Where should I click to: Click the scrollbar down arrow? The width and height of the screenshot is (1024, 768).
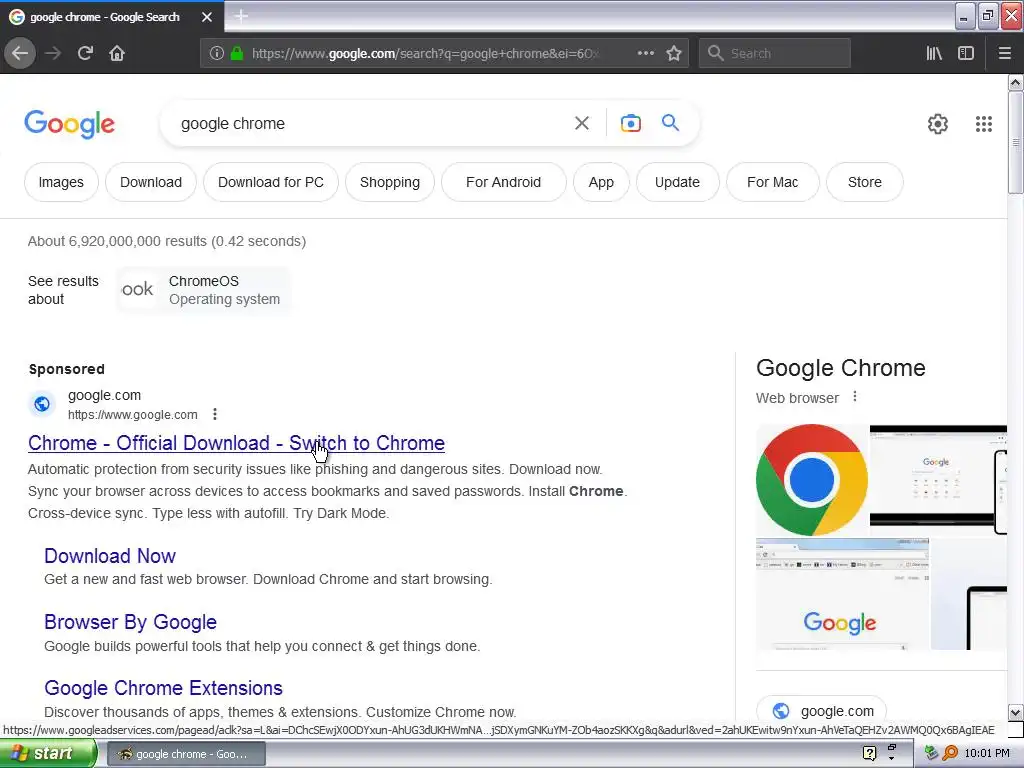pyautogui.click(x=1015, y=712)
